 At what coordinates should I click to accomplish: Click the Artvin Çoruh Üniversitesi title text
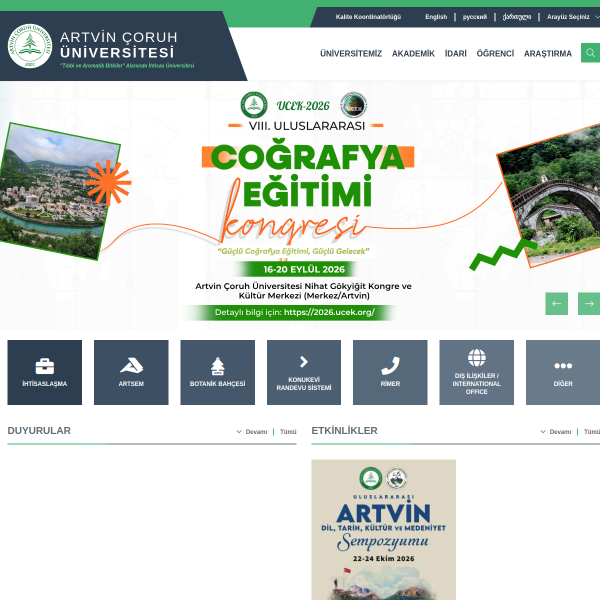[x=119, y=45]
